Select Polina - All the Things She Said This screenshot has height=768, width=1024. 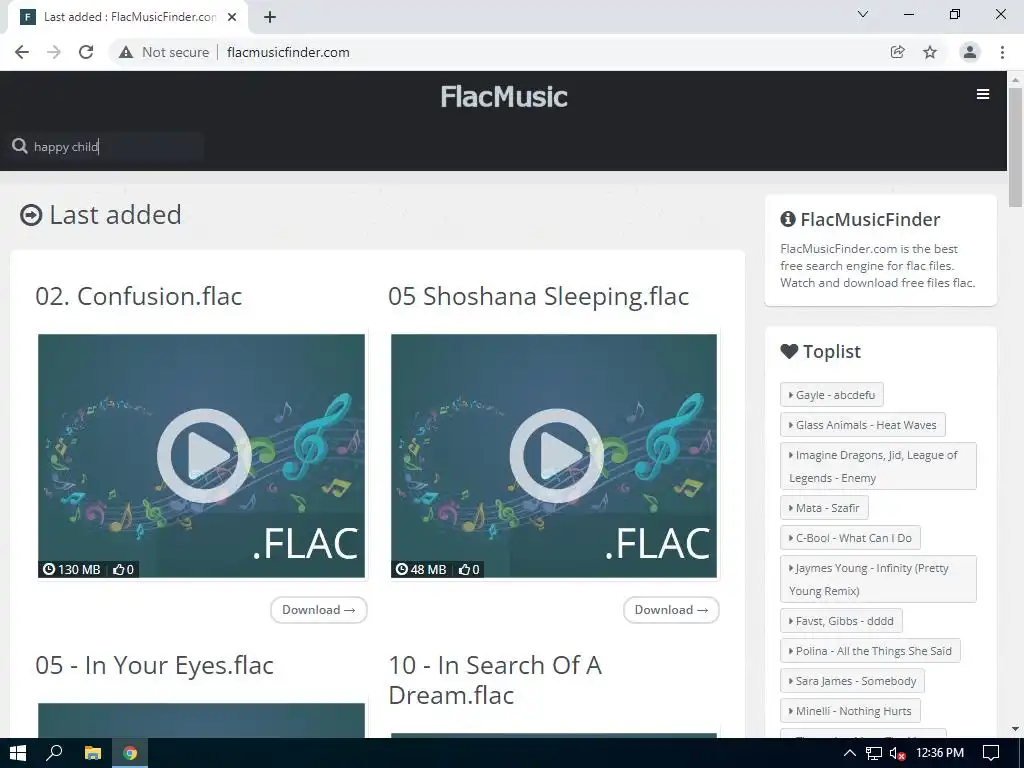870,651
